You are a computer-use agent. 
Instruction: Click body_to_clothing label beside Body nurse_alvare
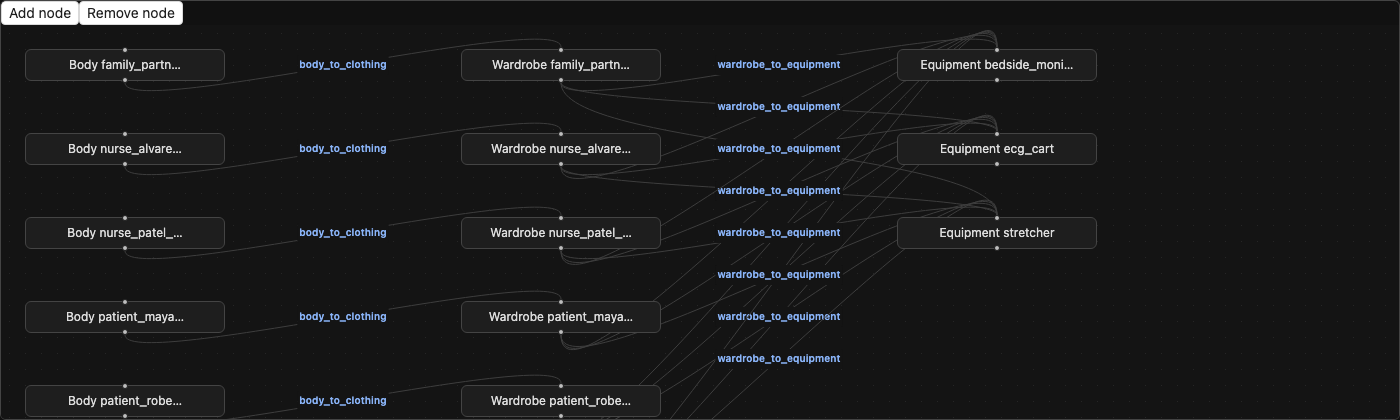343,148
